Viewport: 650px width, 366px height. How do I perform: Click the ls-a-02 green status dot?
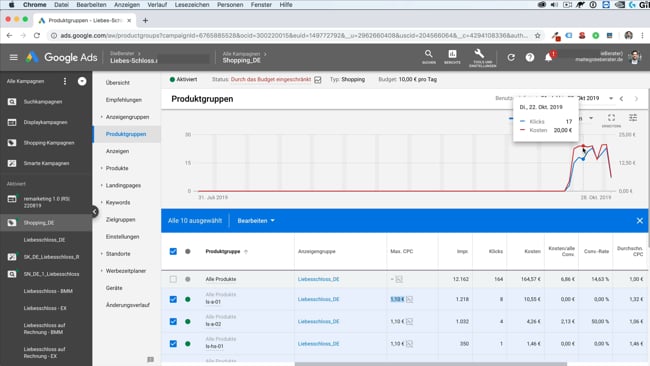click(x=188, y=322)
